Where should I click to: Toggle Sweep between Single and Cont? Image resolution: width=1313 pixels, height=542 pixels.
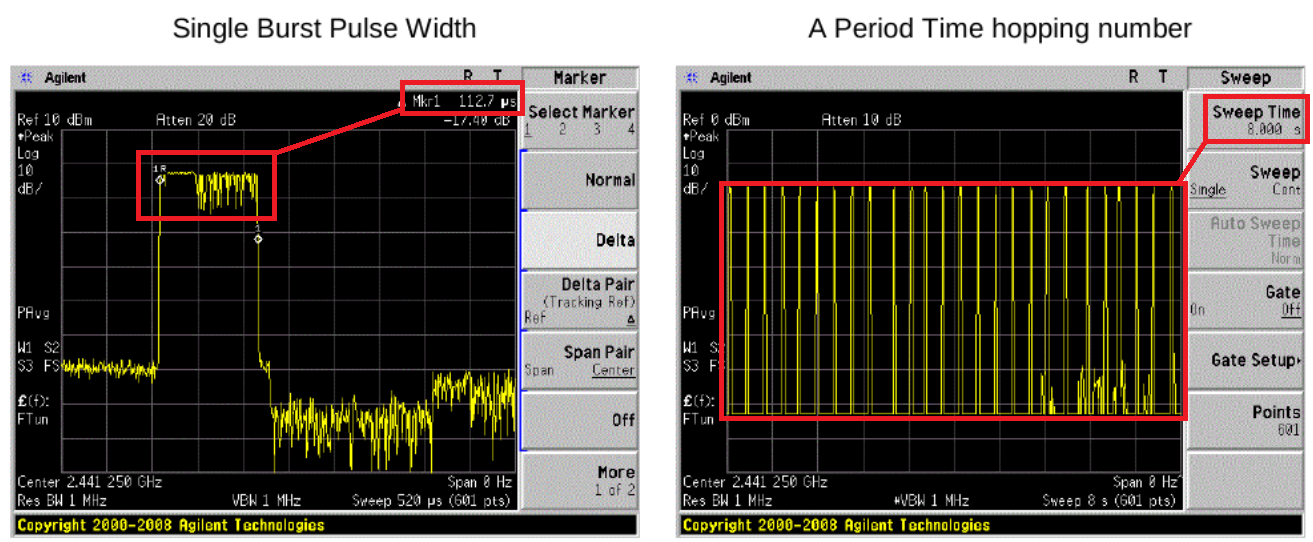[x=1245, y=180]
